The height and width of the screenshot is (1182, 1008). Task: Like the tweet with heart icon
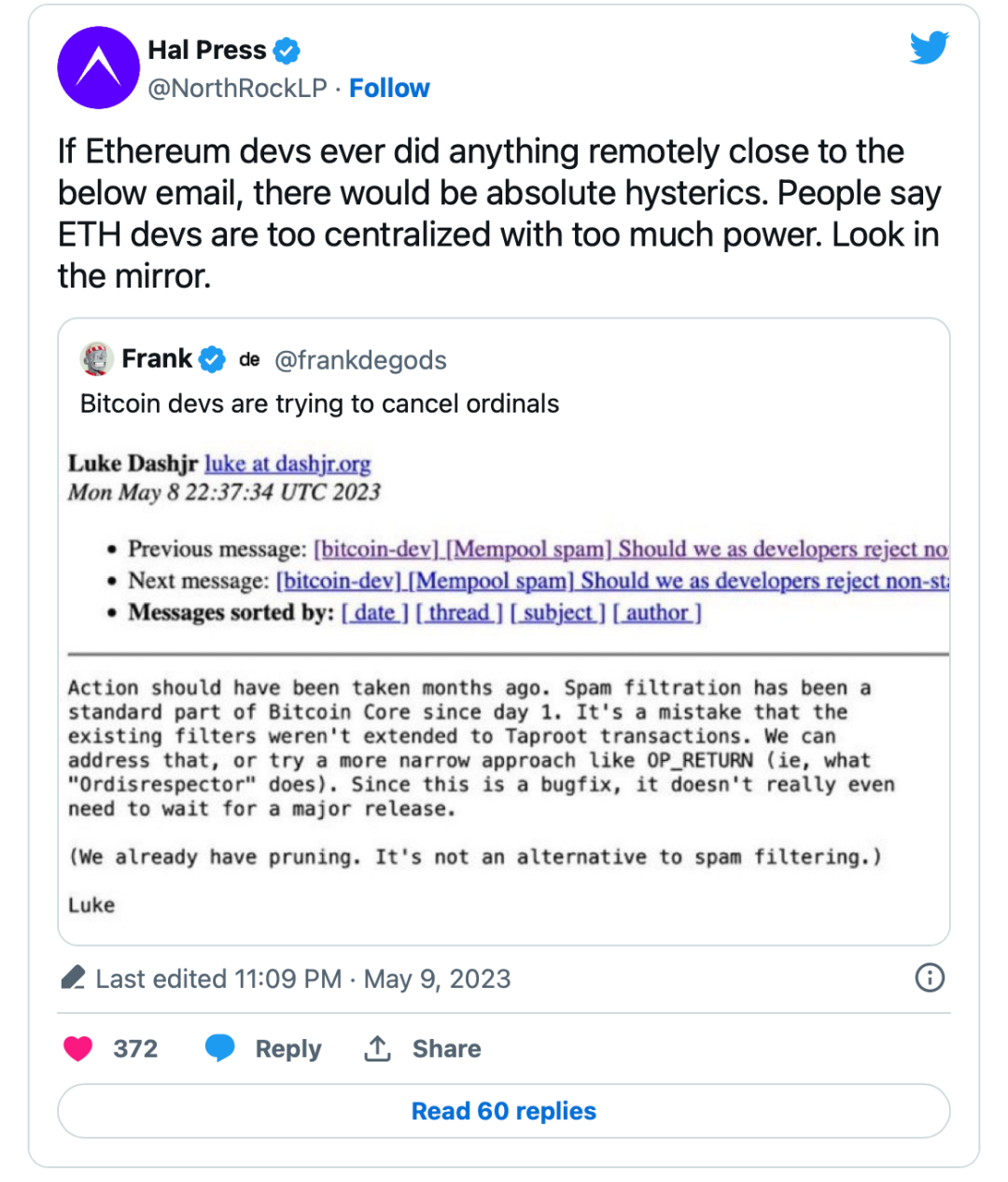click(78, 1048)
